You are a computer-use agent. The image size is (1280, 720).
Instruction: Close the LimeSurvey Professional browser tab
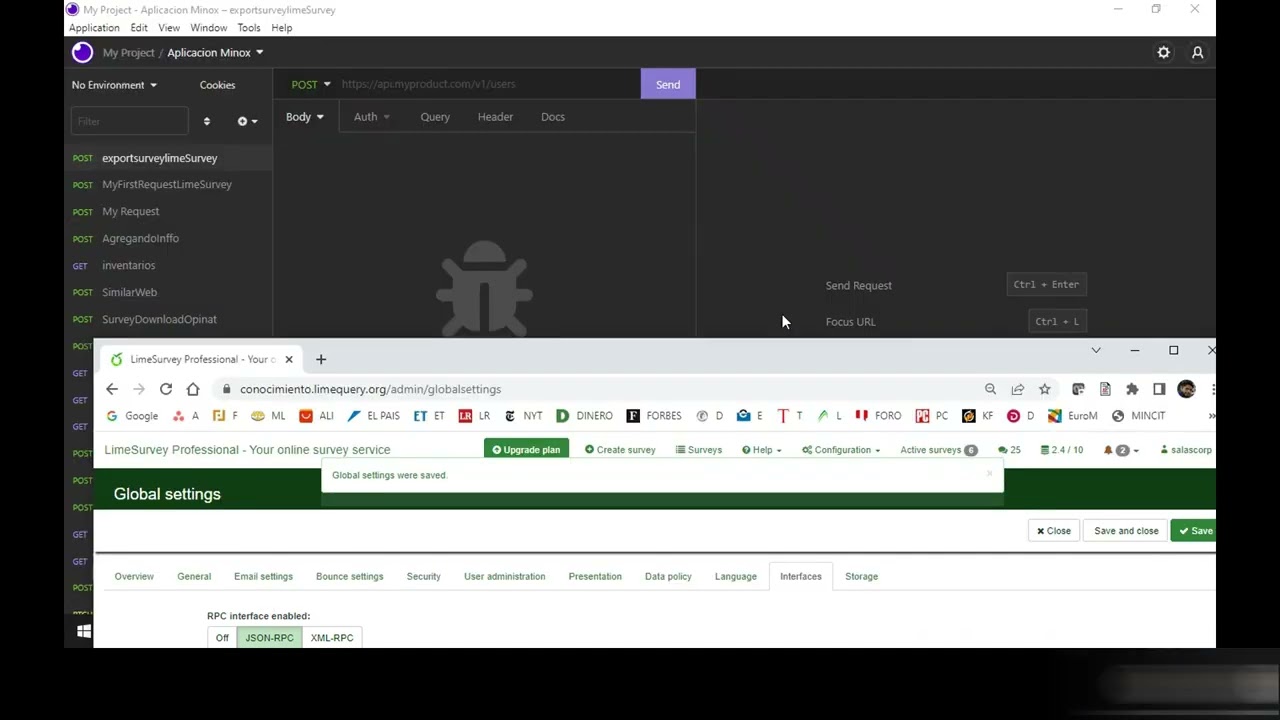[289, 359]
